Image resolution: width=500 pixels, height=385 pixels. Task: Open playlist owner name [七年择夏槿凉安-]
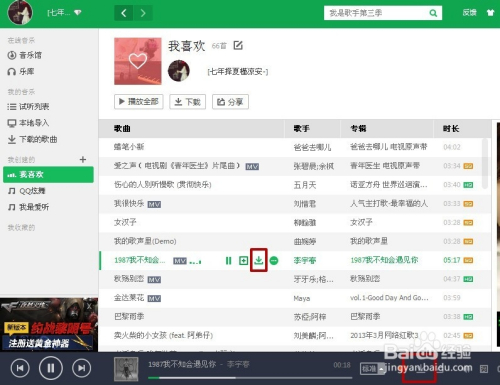pos(237,72)
